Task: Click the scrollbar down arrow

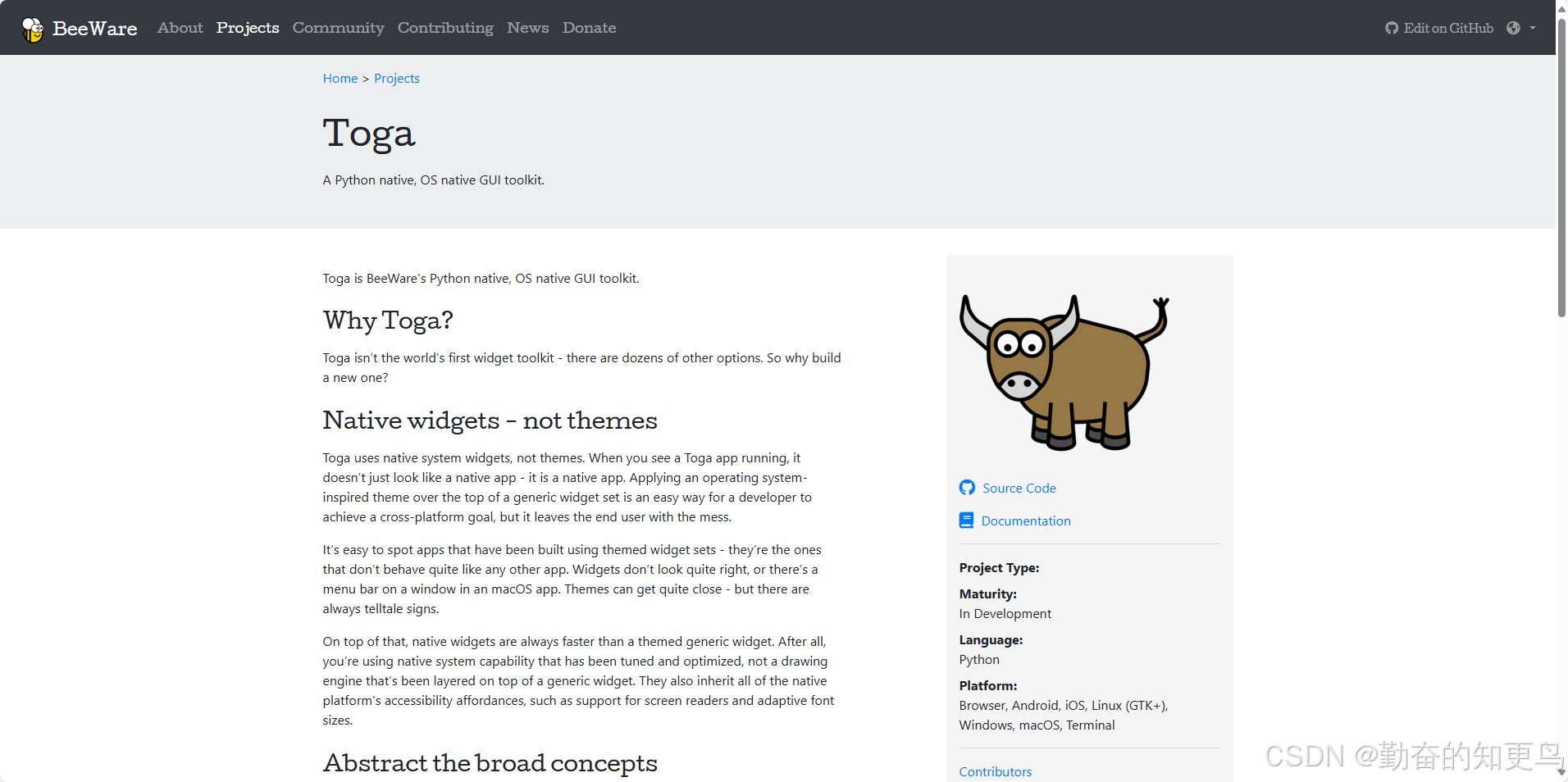Action: click(1561, 773)
